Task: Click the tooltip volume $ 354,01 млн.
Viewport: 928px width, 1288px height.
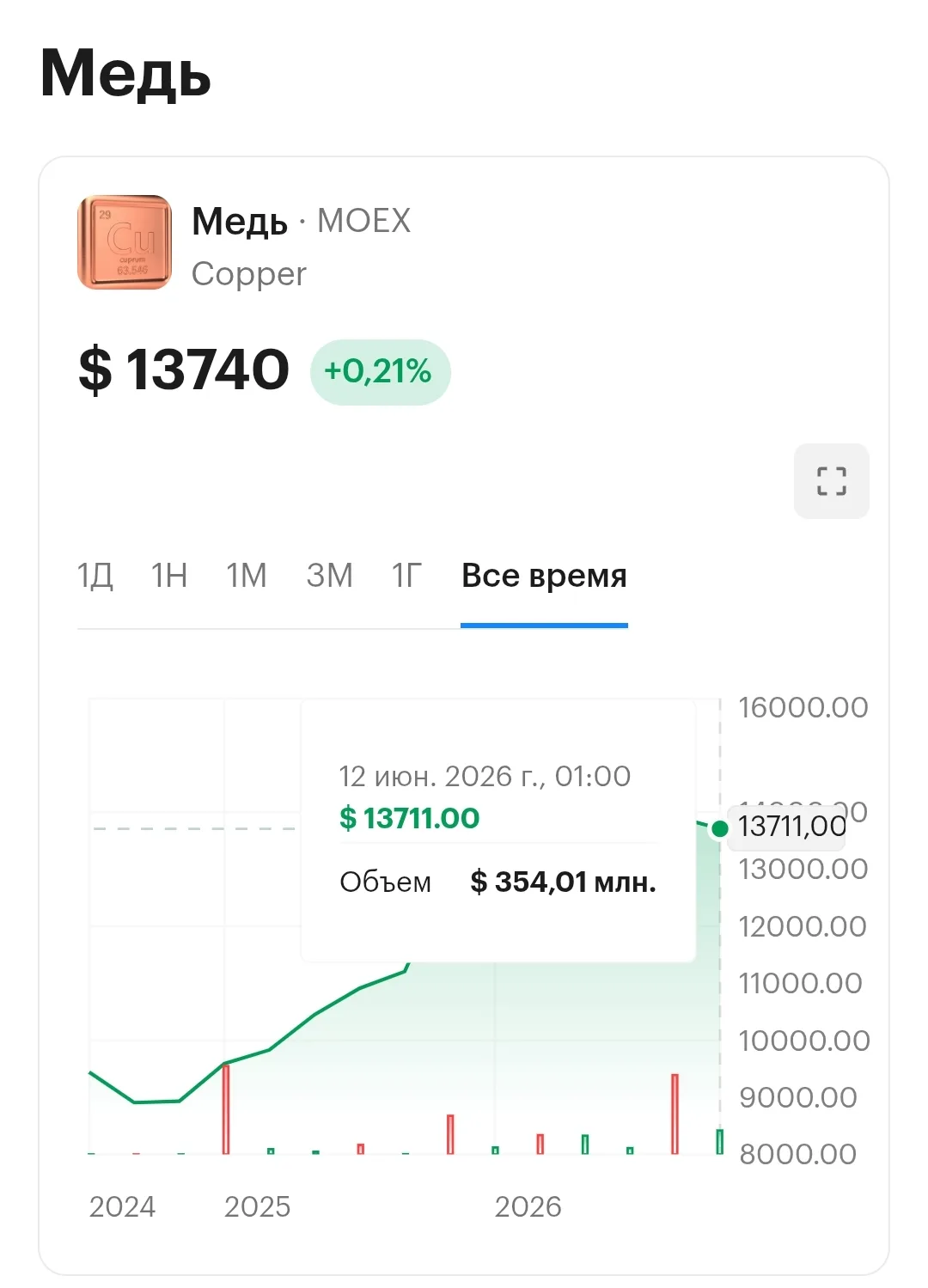Action: pos(563,882)
